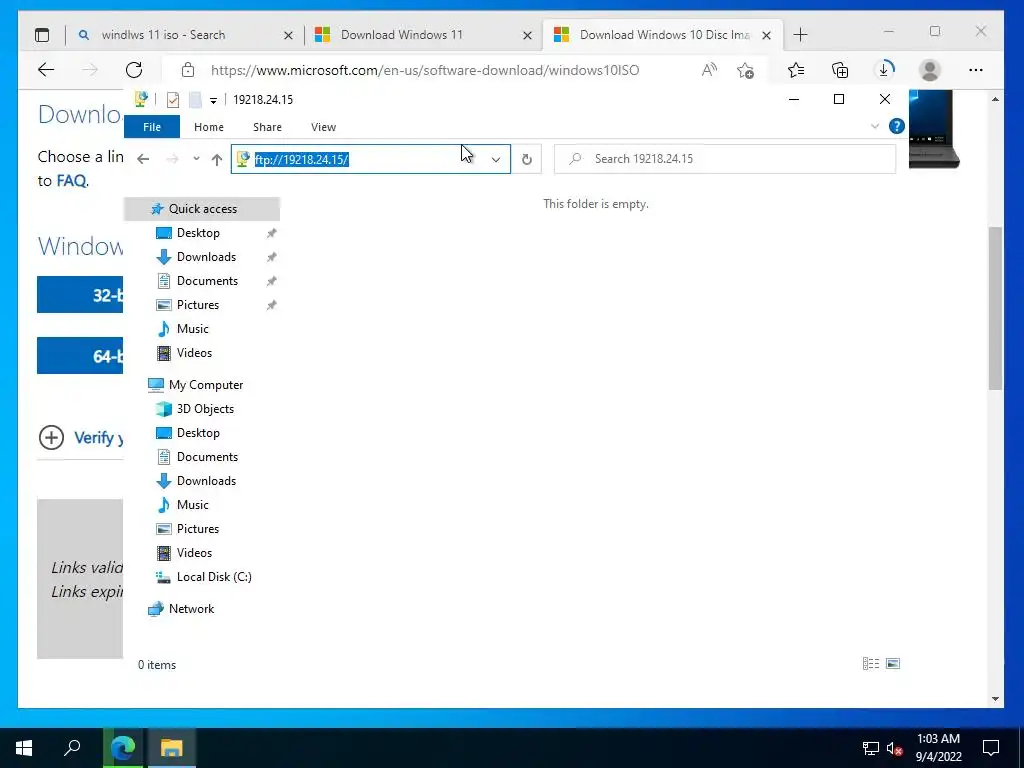Viewport: 1024px width, 768px height.
Task: Open Customize Quick Access Toolbar dropdown
Action: (x=213, y=100)
